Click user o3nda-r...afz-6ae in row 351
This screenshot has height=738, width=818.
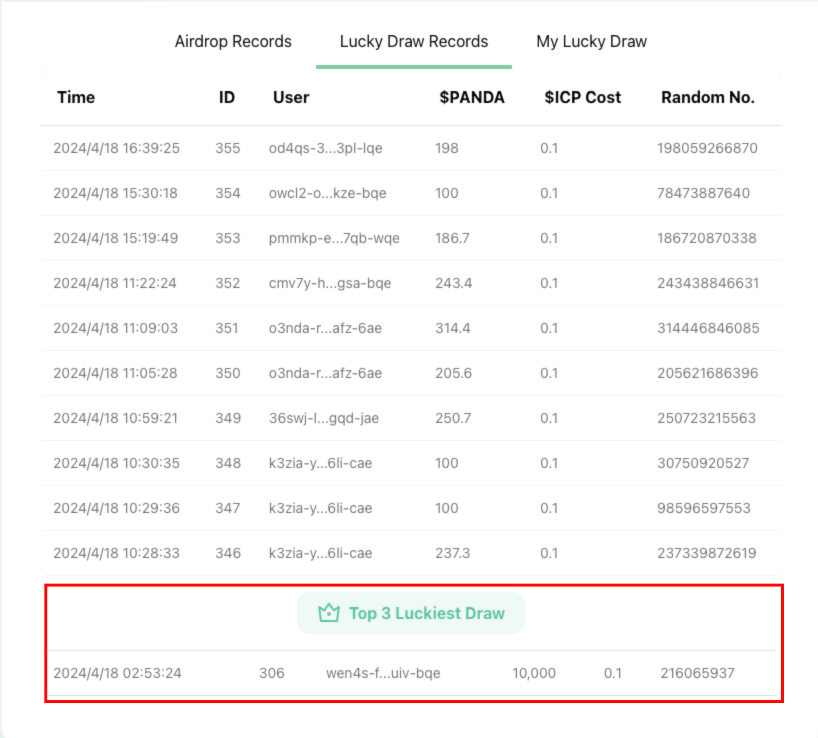[x=325, y=328]
